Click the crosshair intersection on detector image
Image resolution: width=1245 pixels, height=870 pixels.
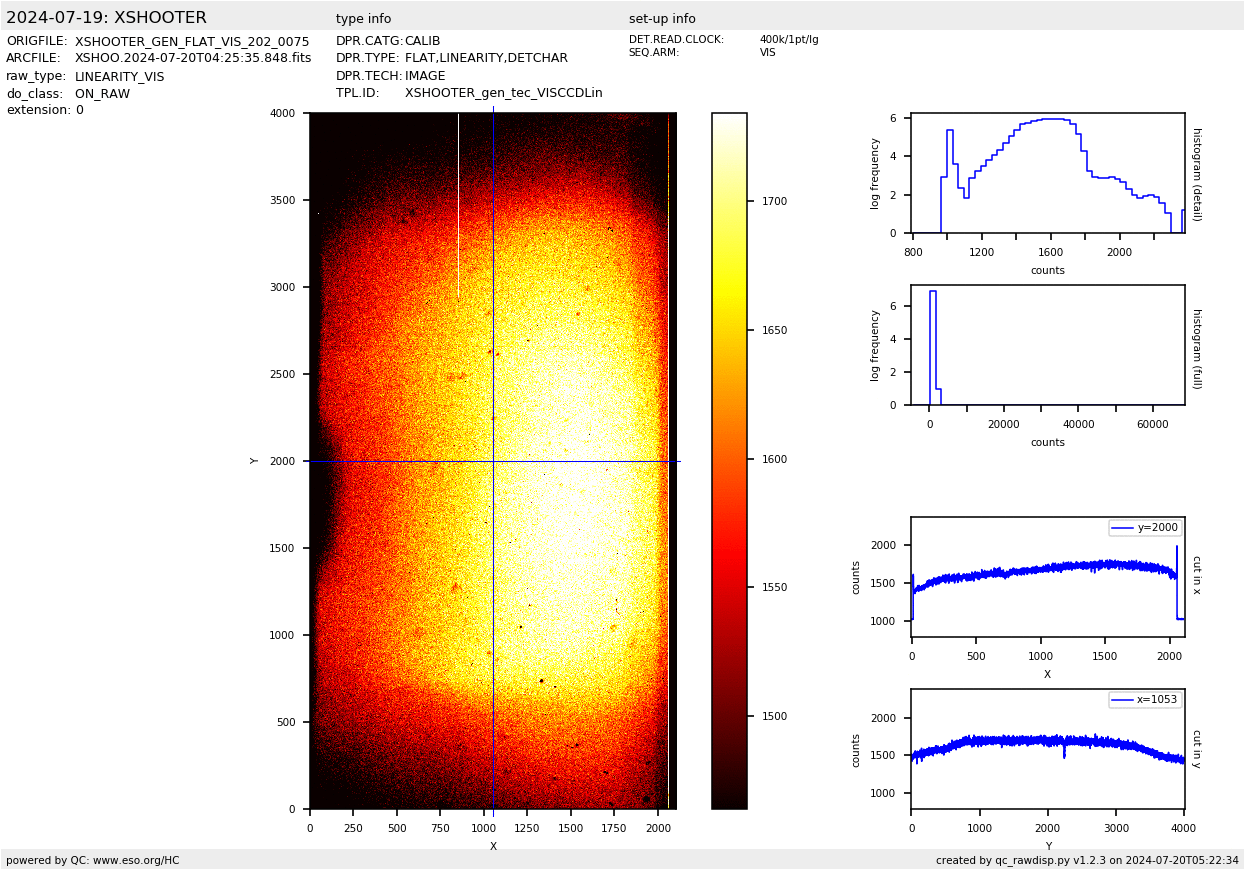(493, 461)
